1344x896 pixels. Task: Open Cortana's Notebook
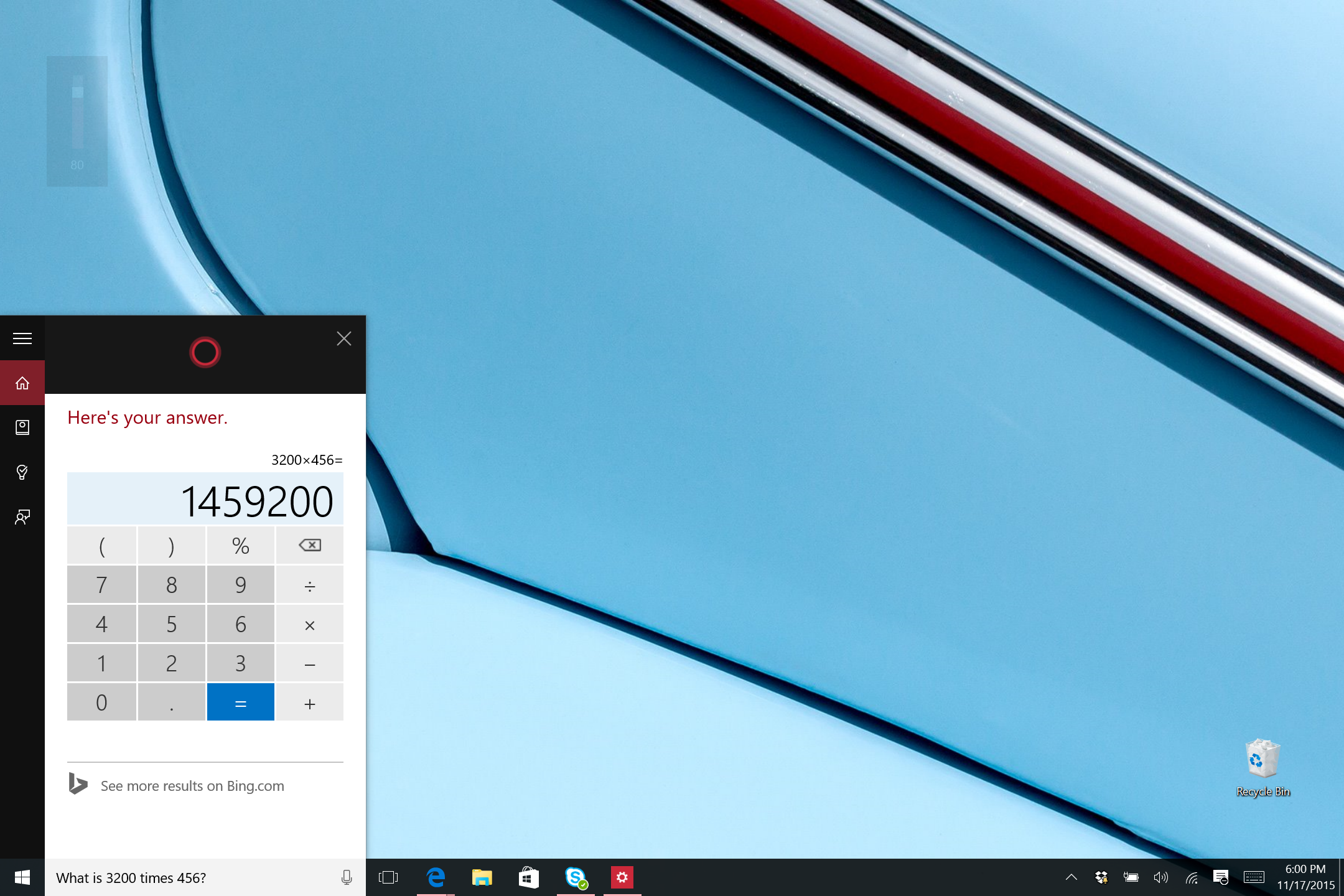pyautogui.click(x=22, y=427)
